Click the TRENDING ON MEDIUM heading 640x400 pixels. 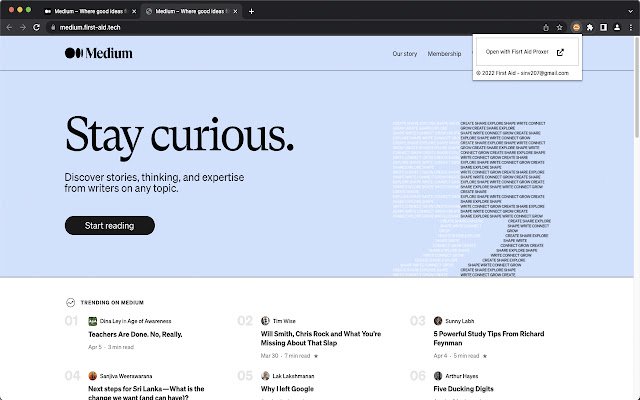[x=112, y=302]
